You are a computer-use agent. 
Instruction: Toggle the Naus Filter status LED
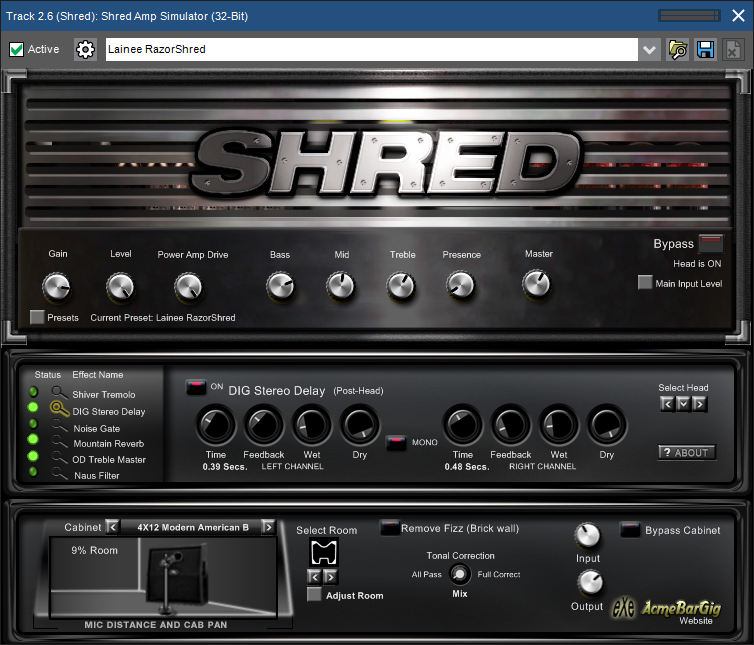(x=33, y=471)
